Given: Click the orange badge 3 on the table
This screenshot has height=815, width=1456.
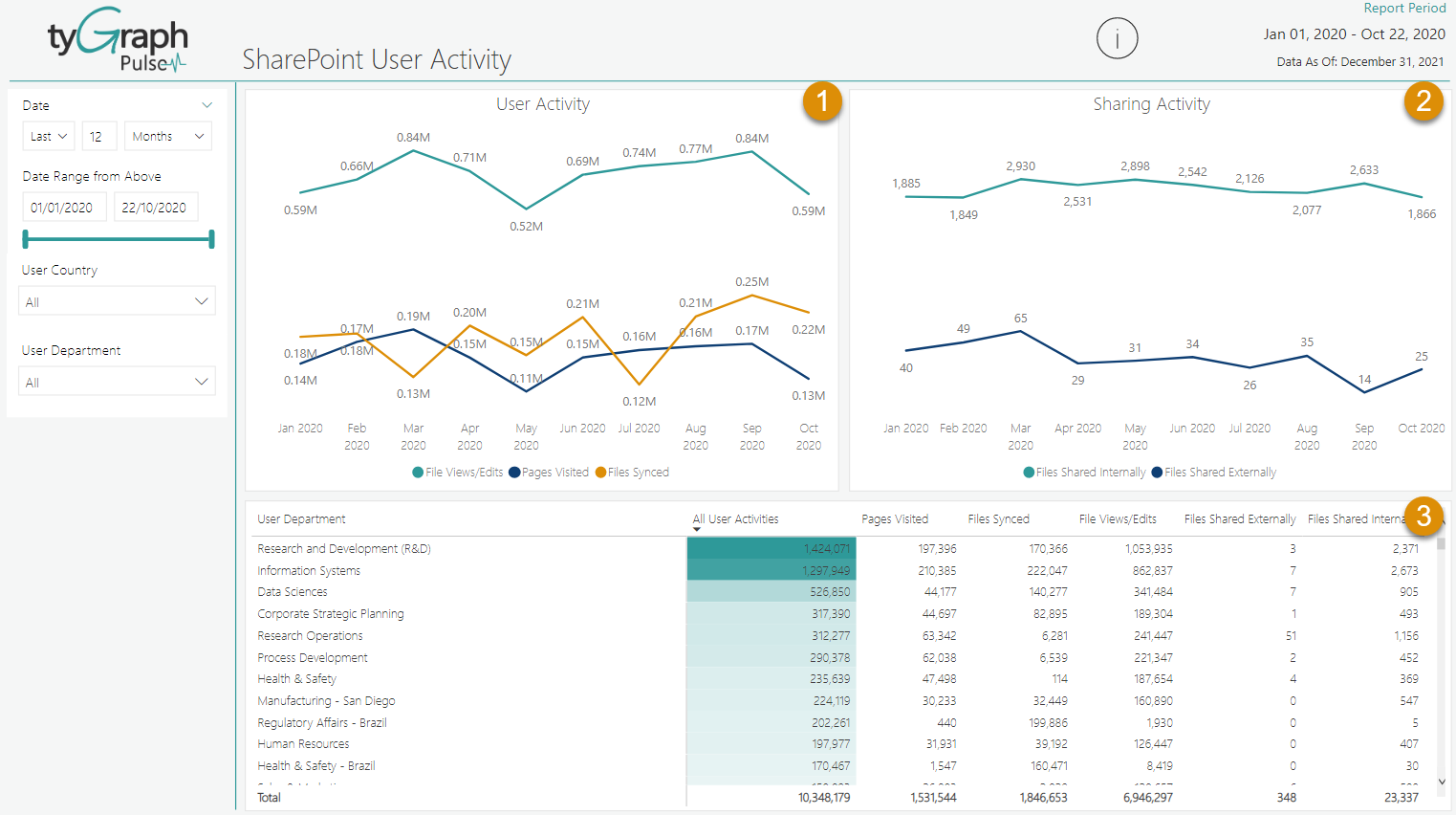Looking at the screenshot, I should pos(1423,518).
